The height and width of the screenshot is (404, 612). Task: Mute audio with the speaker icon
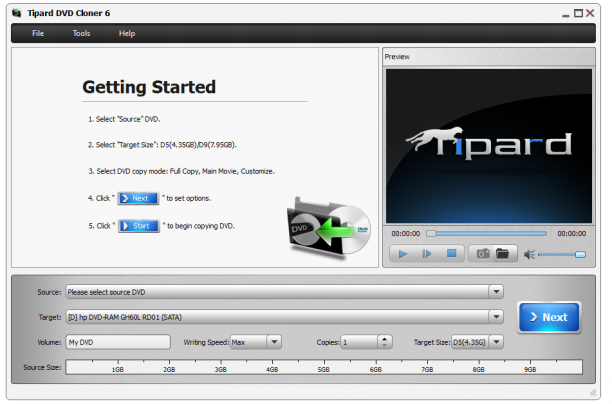tap(529, 255)
